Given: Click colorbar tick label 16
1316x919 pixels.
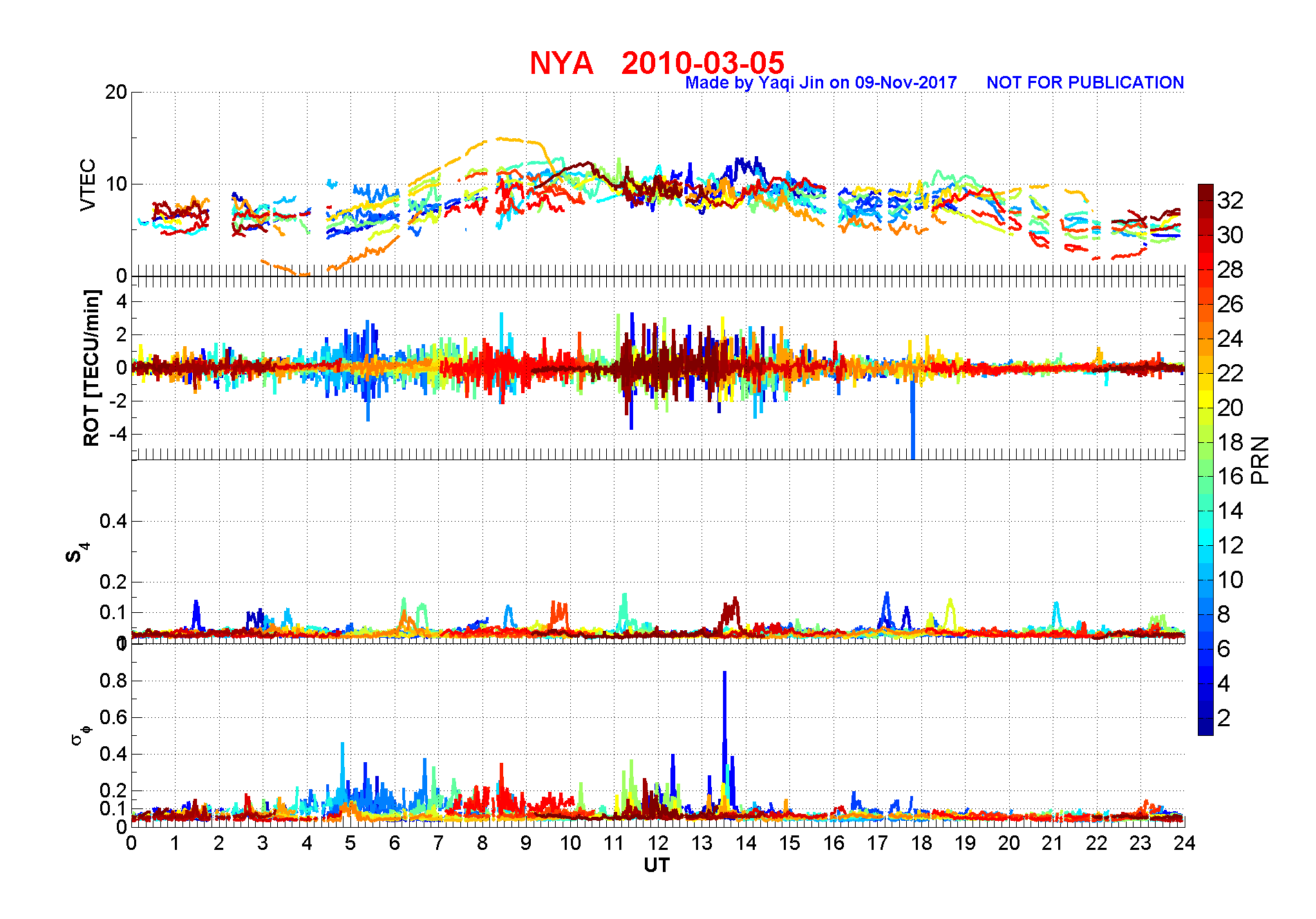Looking at the screenshot, I should coord(1230,476).
